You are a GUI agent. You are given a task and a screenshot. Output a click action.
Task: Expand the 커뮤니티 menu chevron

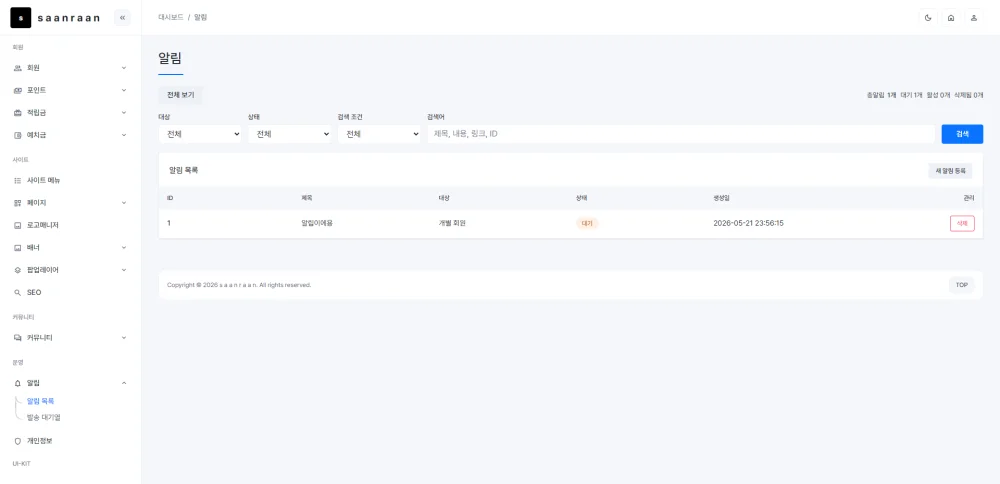(x=124, y=337)
